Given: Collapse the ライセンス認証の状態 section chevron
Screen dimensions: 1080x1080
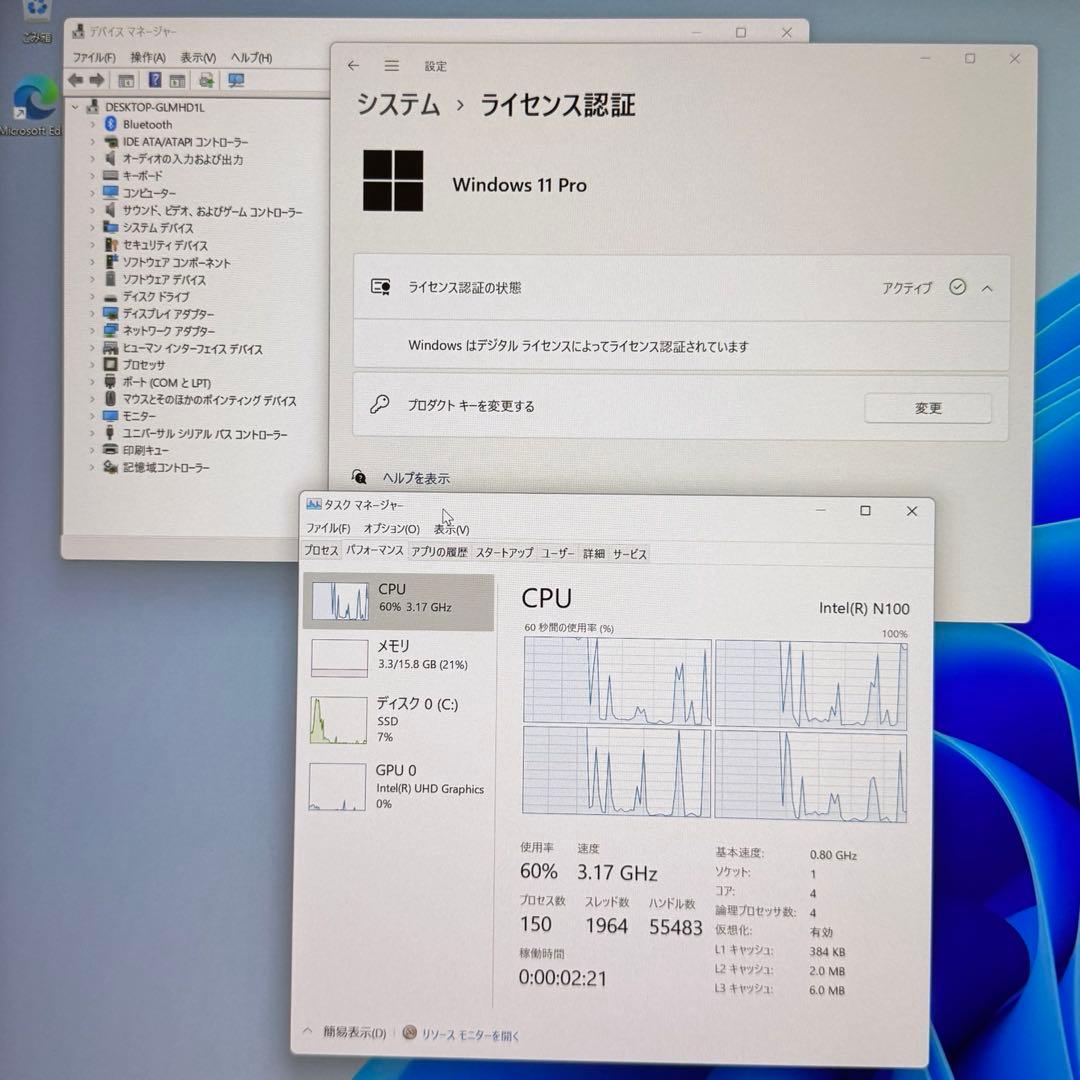Looking at the screenshot, I should tap(987, 289).
